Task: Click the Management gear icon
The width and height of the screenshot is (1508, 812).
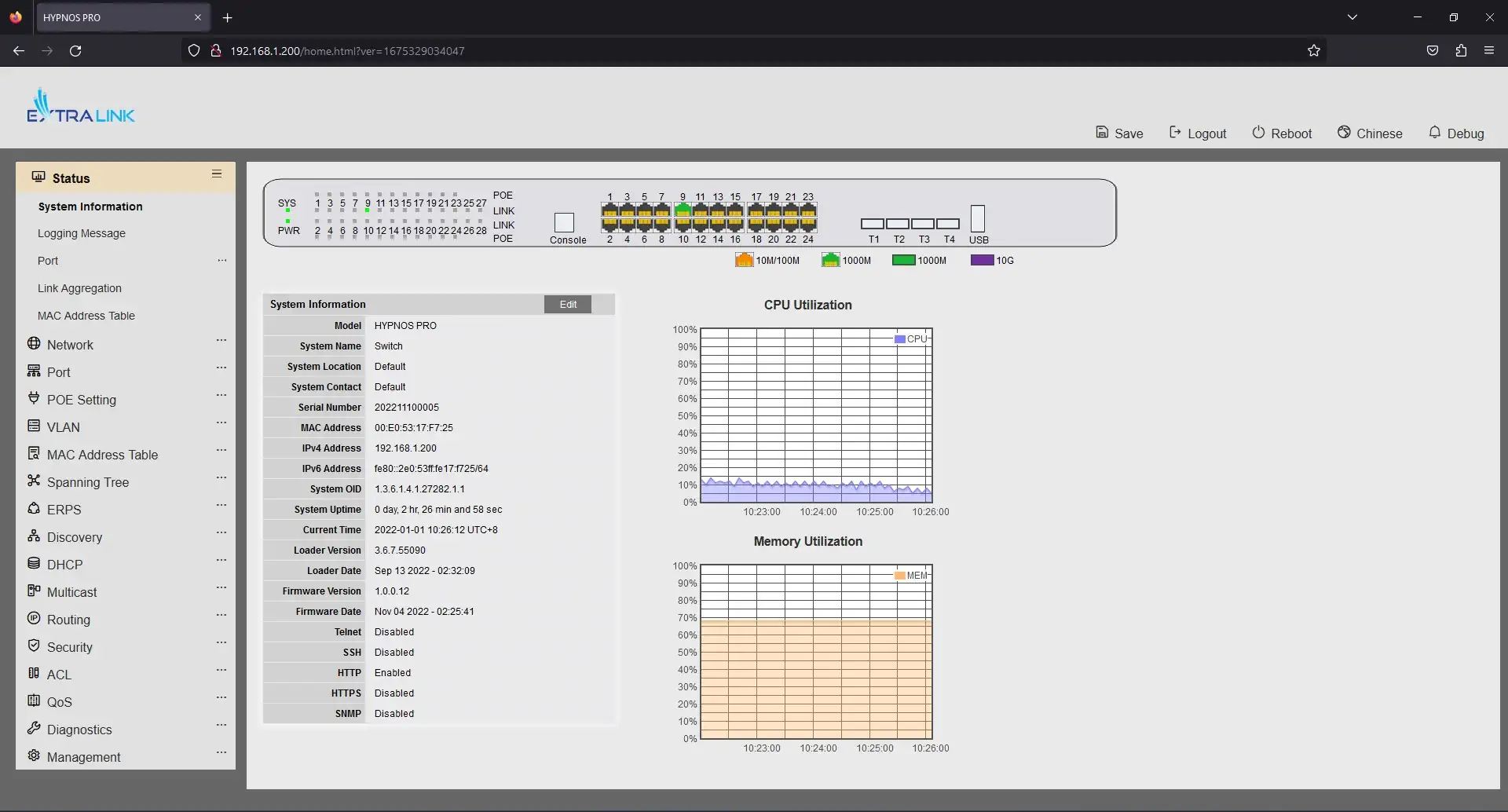Action: (x=34, y=756)
